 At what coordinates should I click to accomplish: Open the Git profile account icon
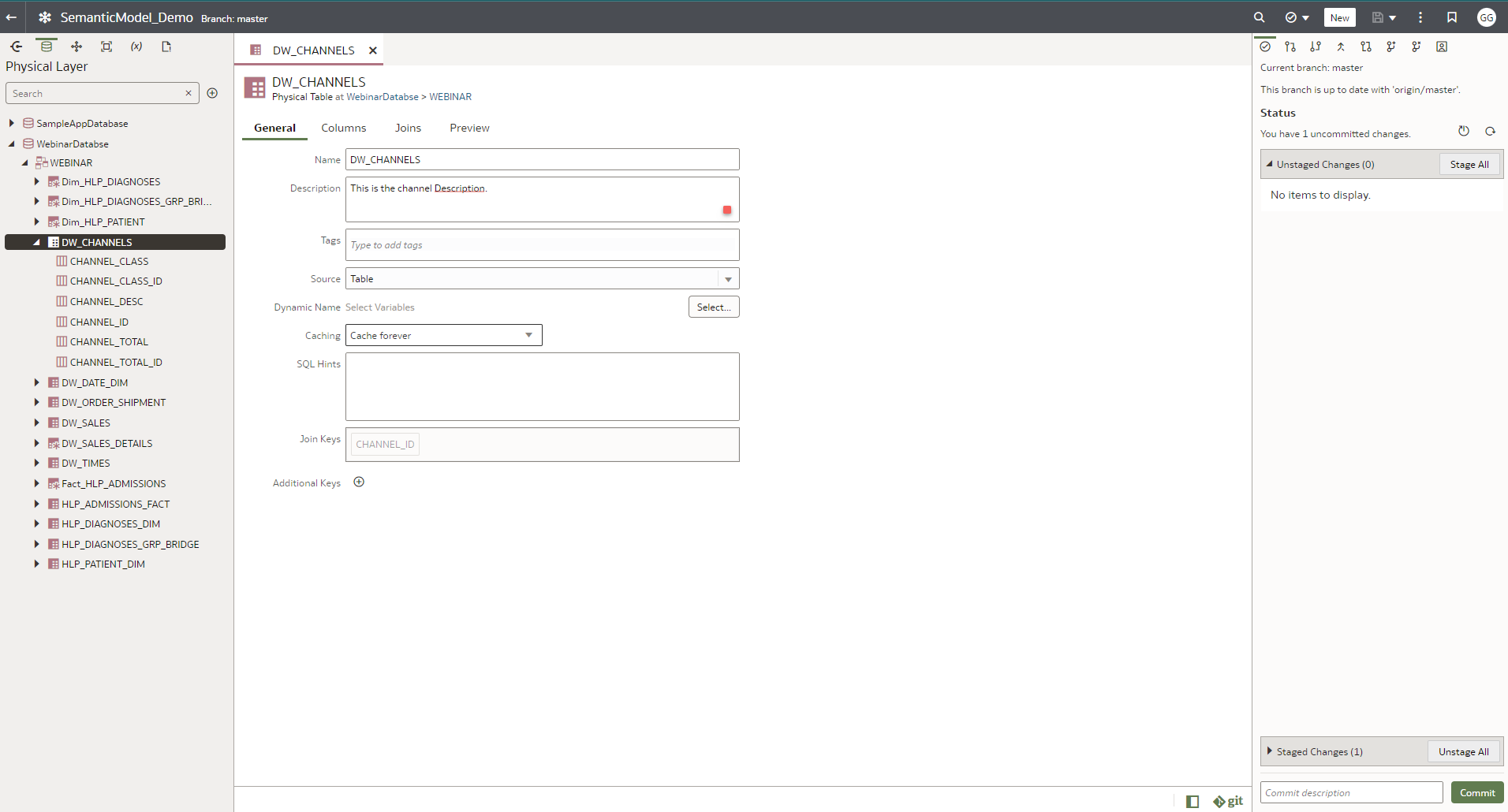pos(1441,47)
